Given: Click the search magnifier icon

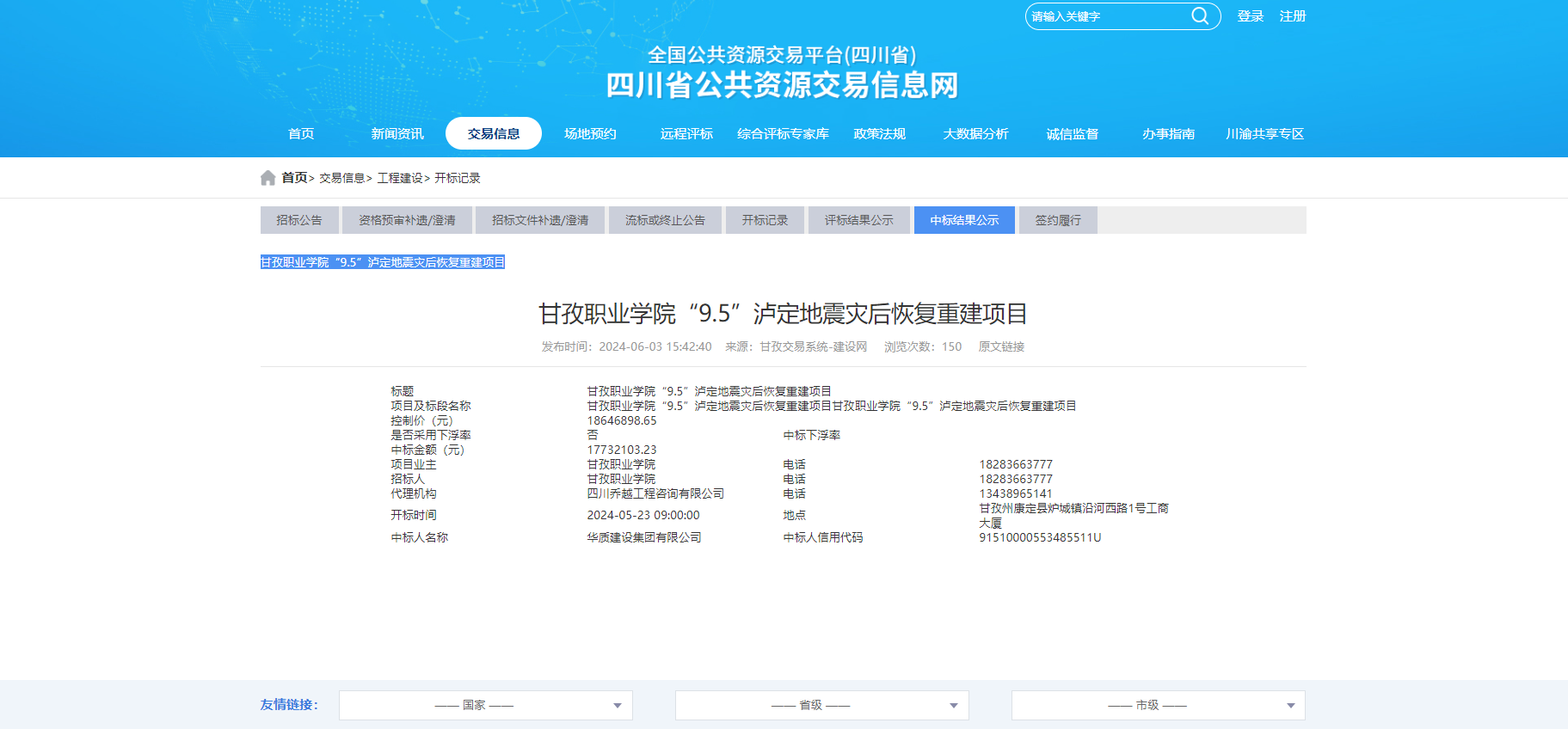Looking at the screenshot, I should point(1199,16).
